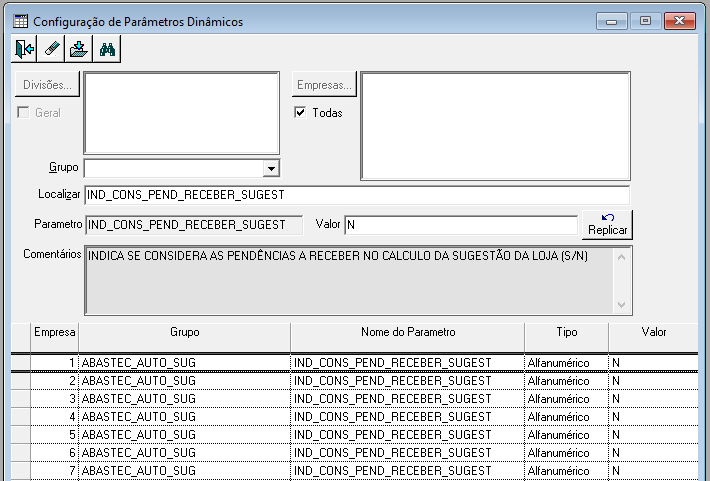Viewport: 710px width, 481px height.
Task: Toggle the Todas checkbox
Action: pos(300,112)
